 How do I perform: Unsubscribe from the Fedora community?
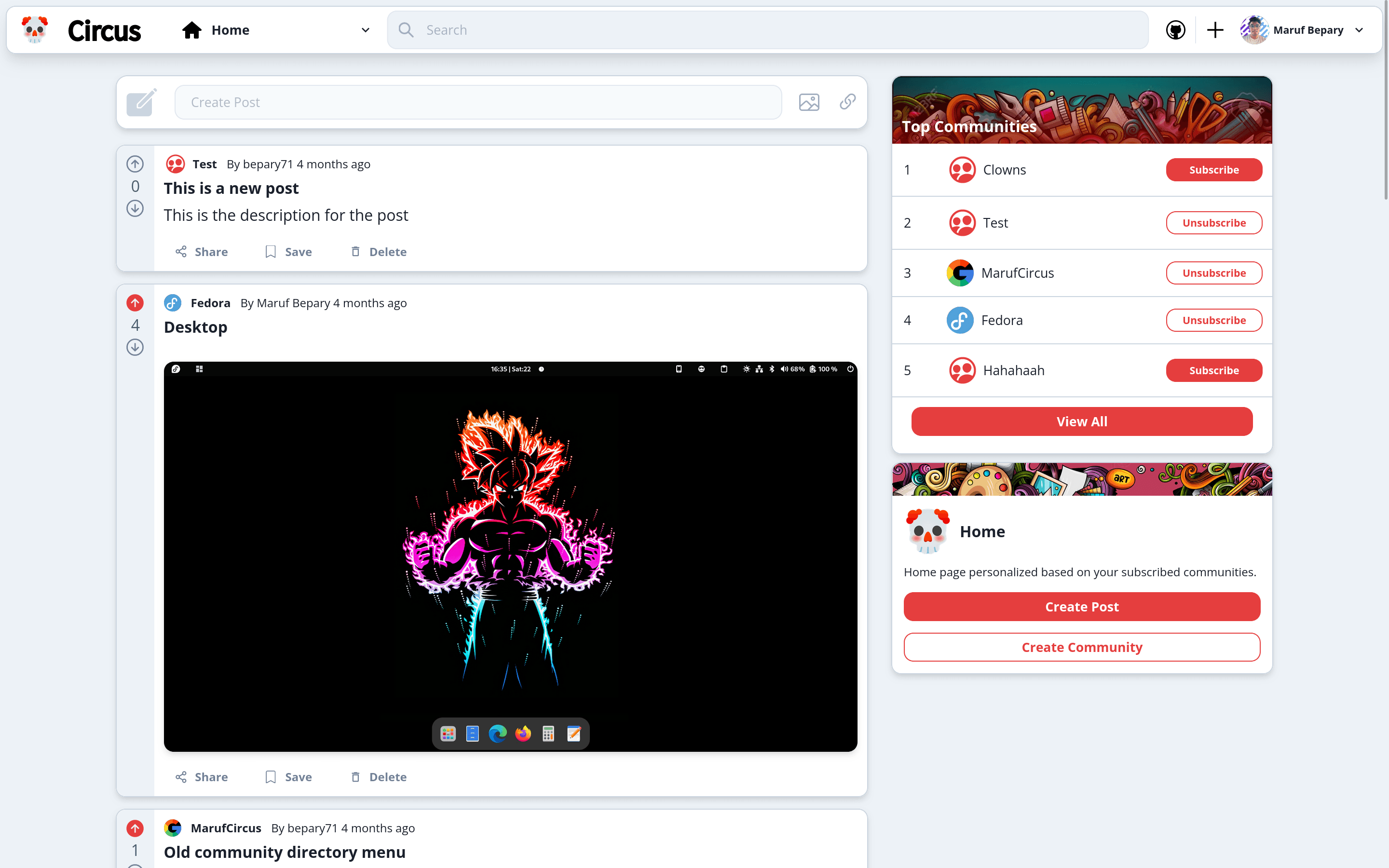point(1214,320)
